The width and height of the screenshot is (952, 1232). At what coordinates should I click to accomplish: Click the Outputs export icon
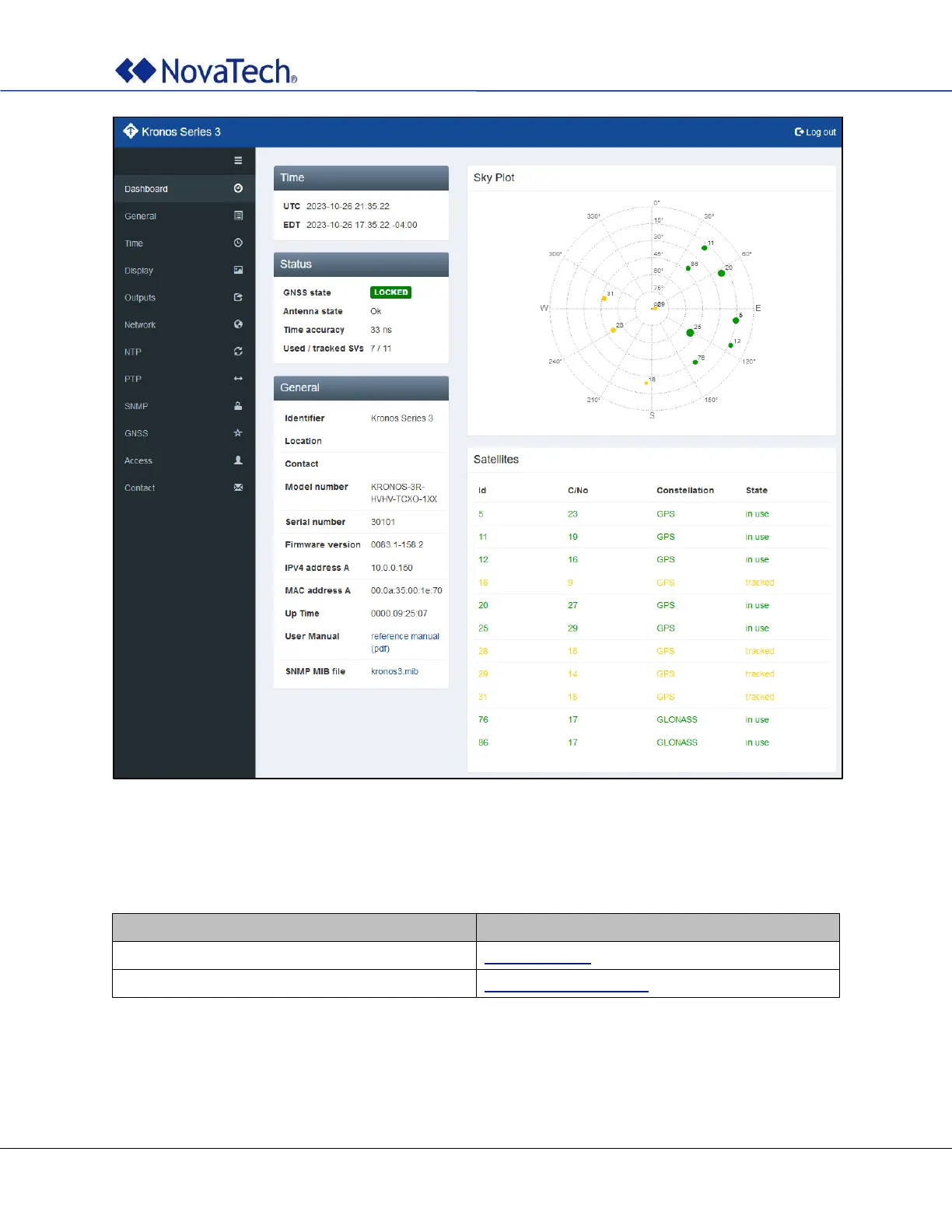(238, 297)
